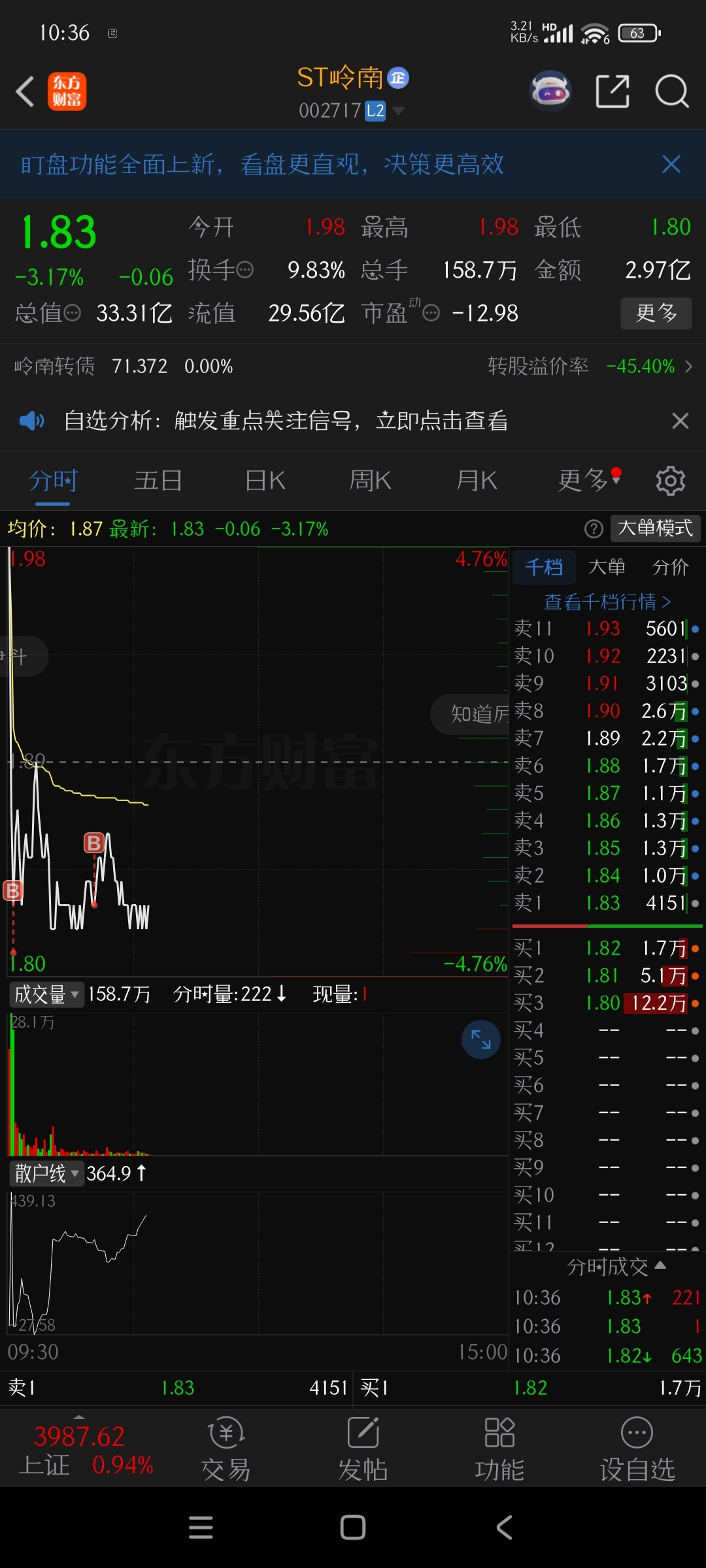Tap 卖8 row at 1.90

click(x=607, y=711)
